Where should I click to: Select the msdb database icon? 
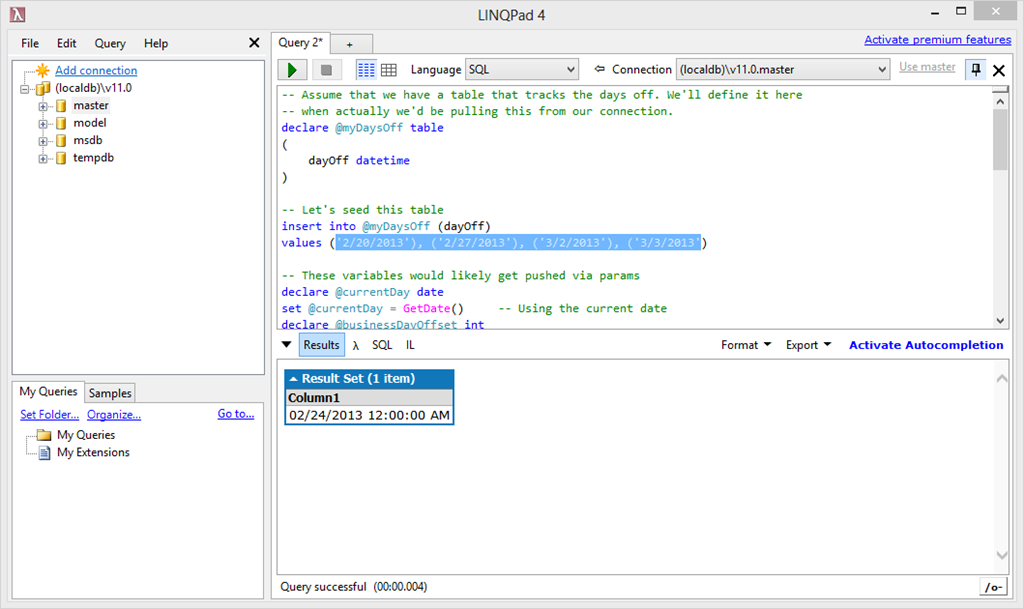coord(61,140)
